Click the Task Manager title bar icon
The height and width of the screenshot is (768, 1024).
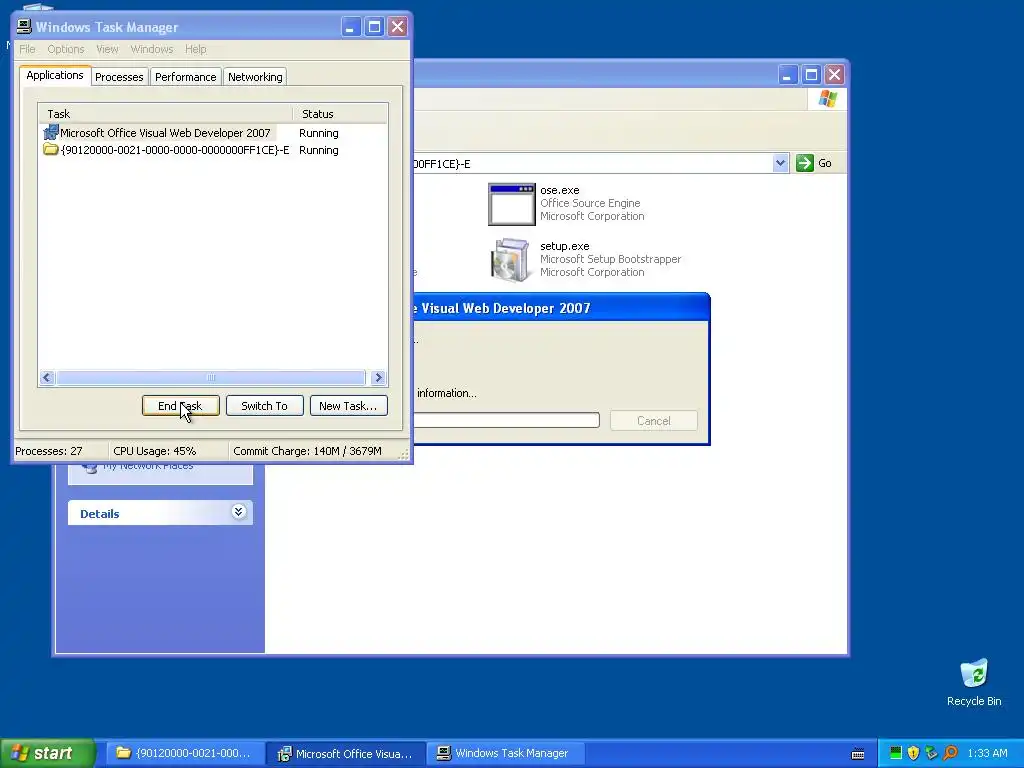coord(24,26)
